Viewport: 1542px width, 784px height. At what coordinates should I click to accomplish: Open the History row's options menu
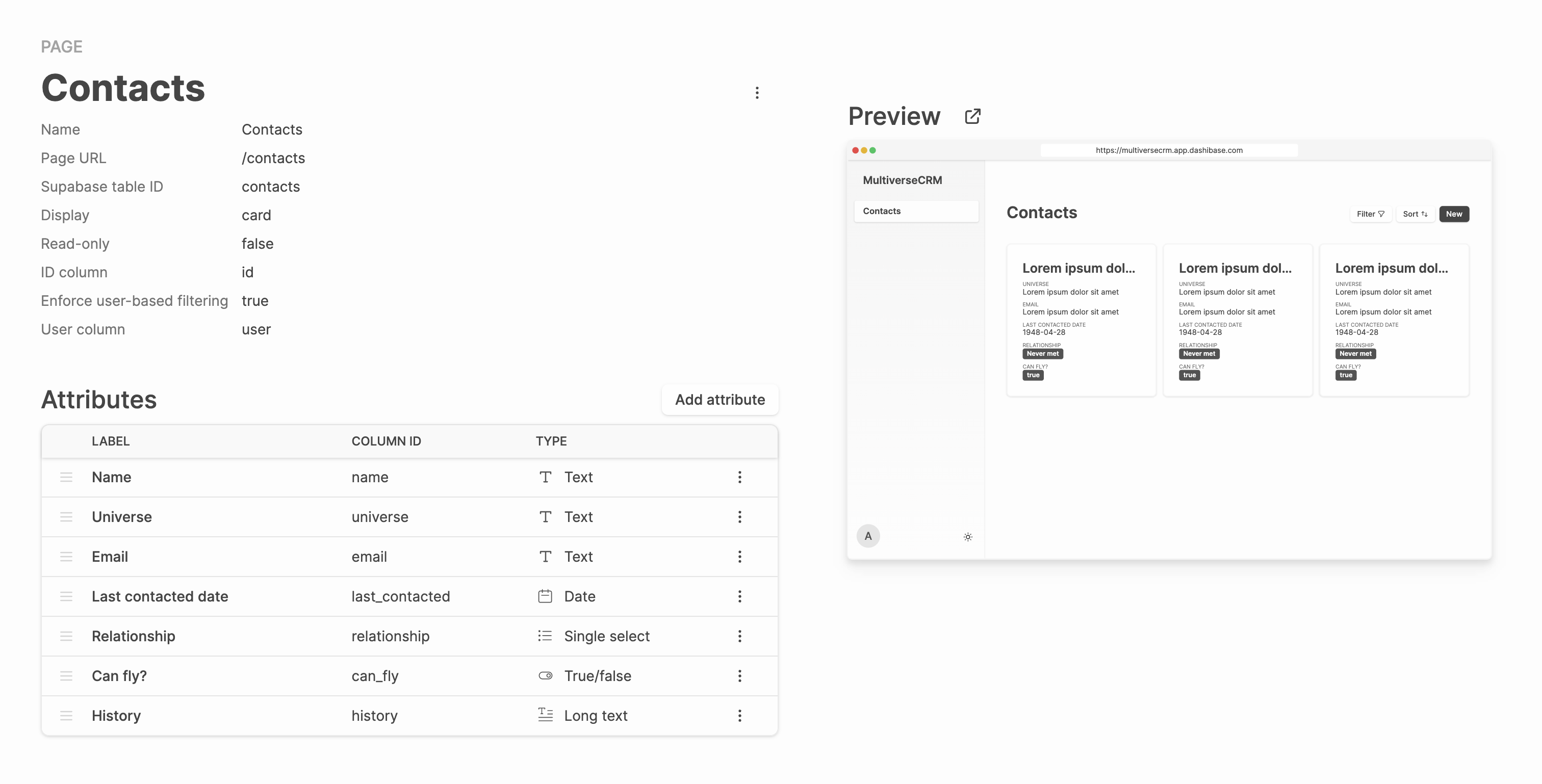click(x=740, y=716)
